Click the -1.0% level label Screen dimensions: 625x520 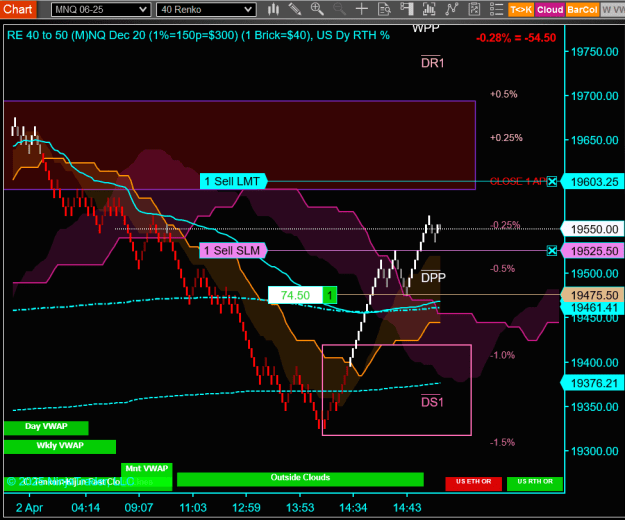click(502, 355)
